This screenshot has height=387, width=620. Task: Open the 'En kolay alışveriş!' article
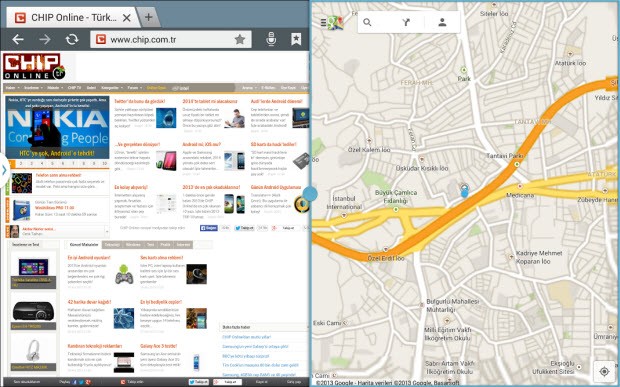[131, 187]
